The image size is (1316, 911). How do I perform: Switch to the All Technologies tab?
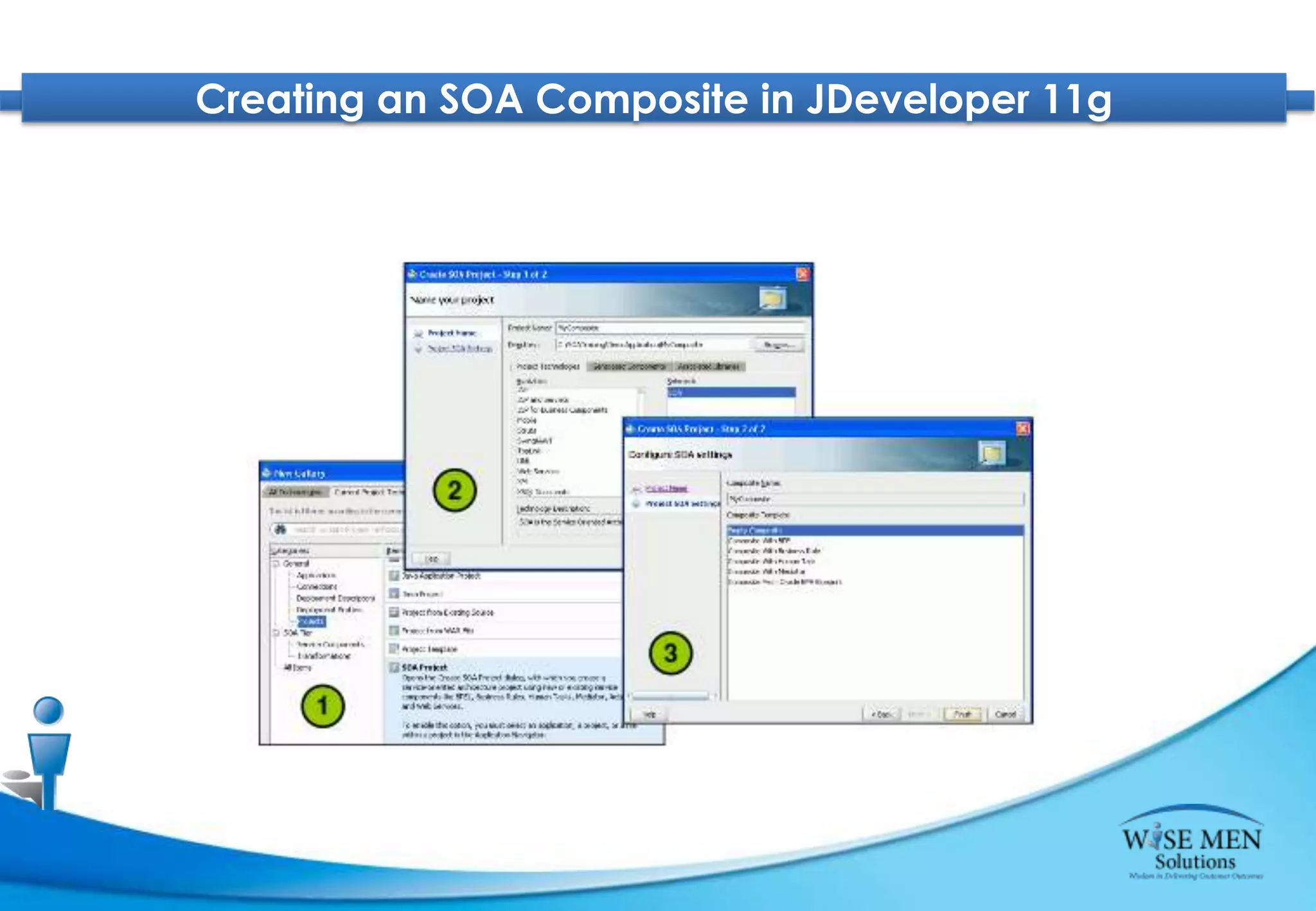(x=294, y=492)
